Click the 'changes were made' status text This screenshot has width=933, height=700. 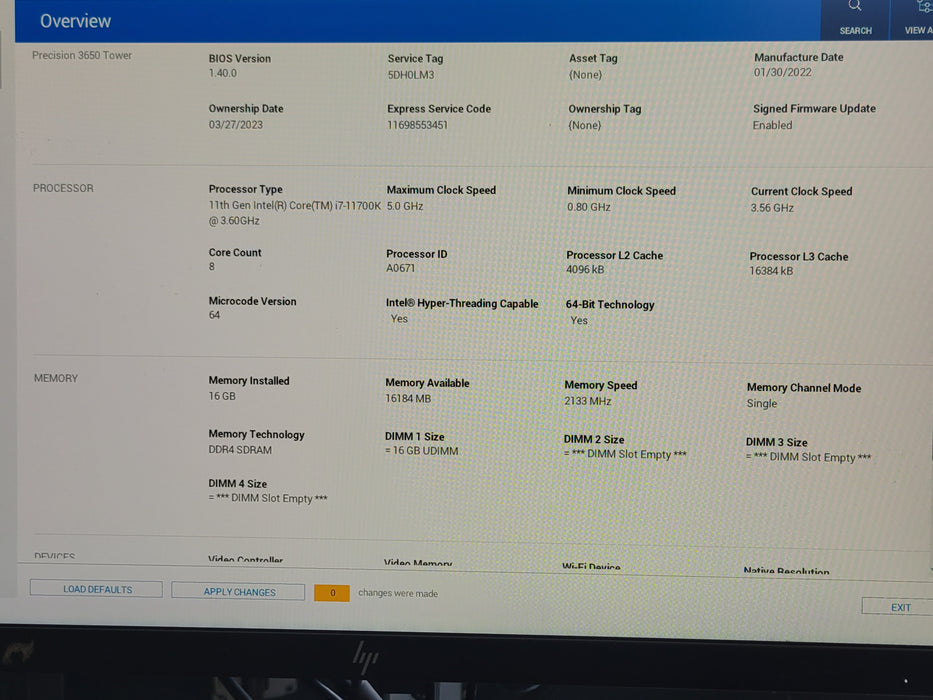click(398, 593)
